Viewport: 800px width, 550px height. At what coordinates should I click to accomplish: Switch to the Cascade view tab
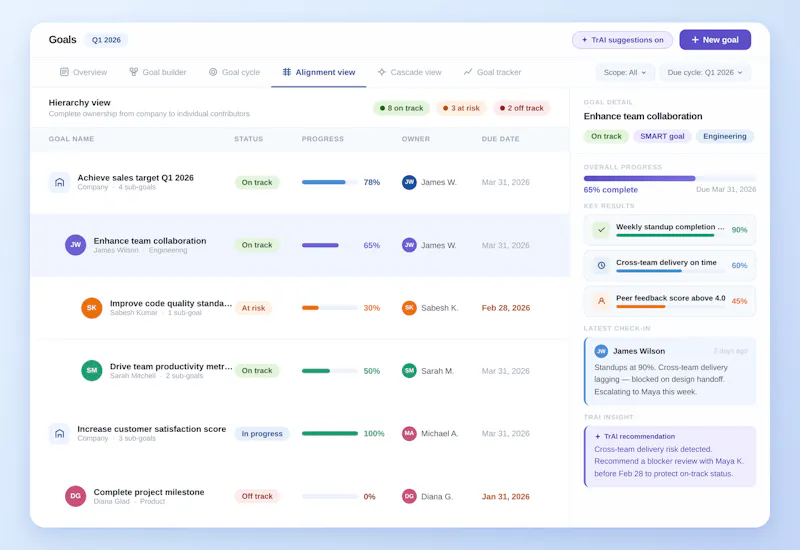[x=410, y=72]
